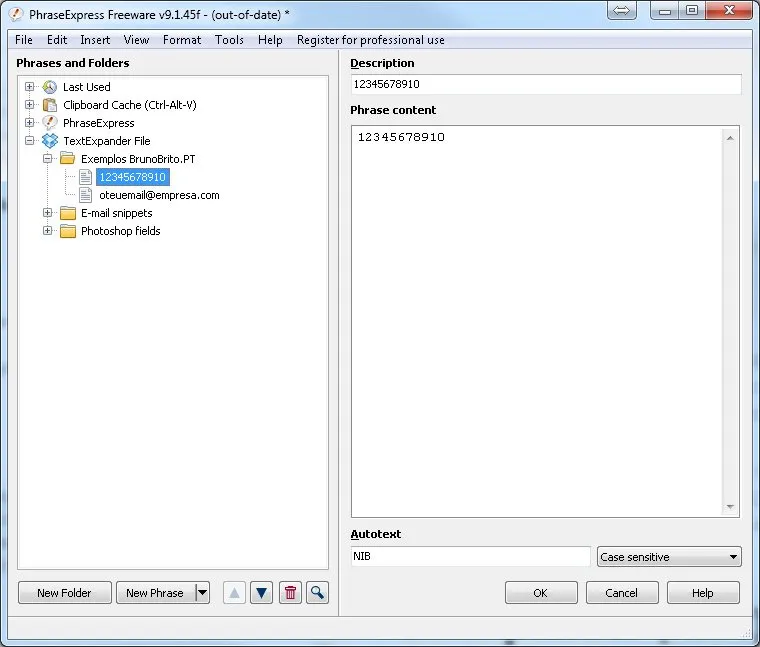Click the PhraseExpress tree node icon
760x647 pixels.
49,123
